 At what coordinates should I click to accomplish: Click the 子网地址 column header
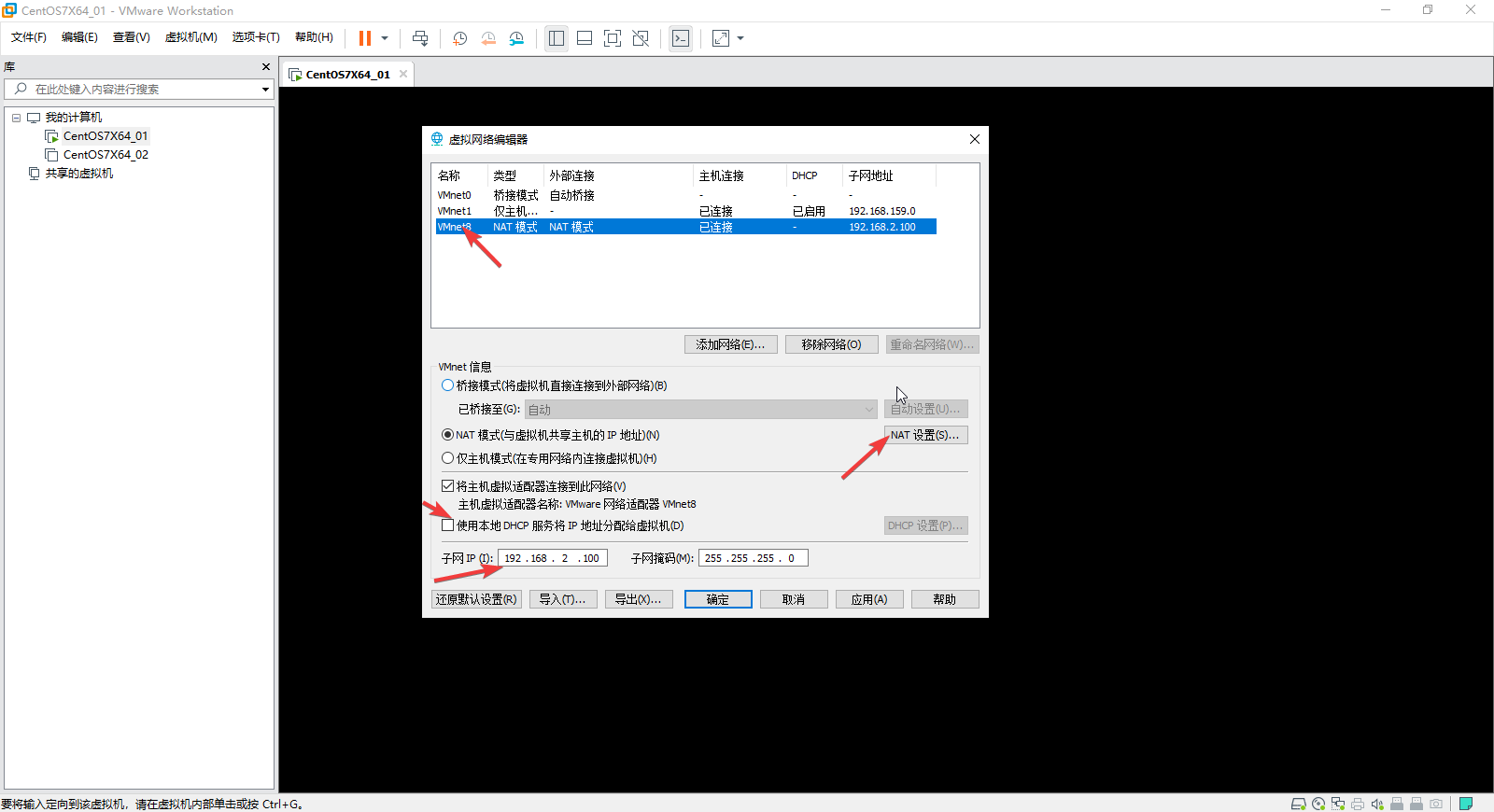[889, 175]
